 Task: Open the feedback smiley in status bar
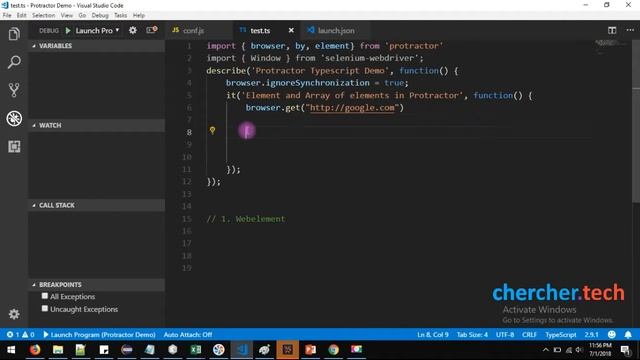click(611, 335)
